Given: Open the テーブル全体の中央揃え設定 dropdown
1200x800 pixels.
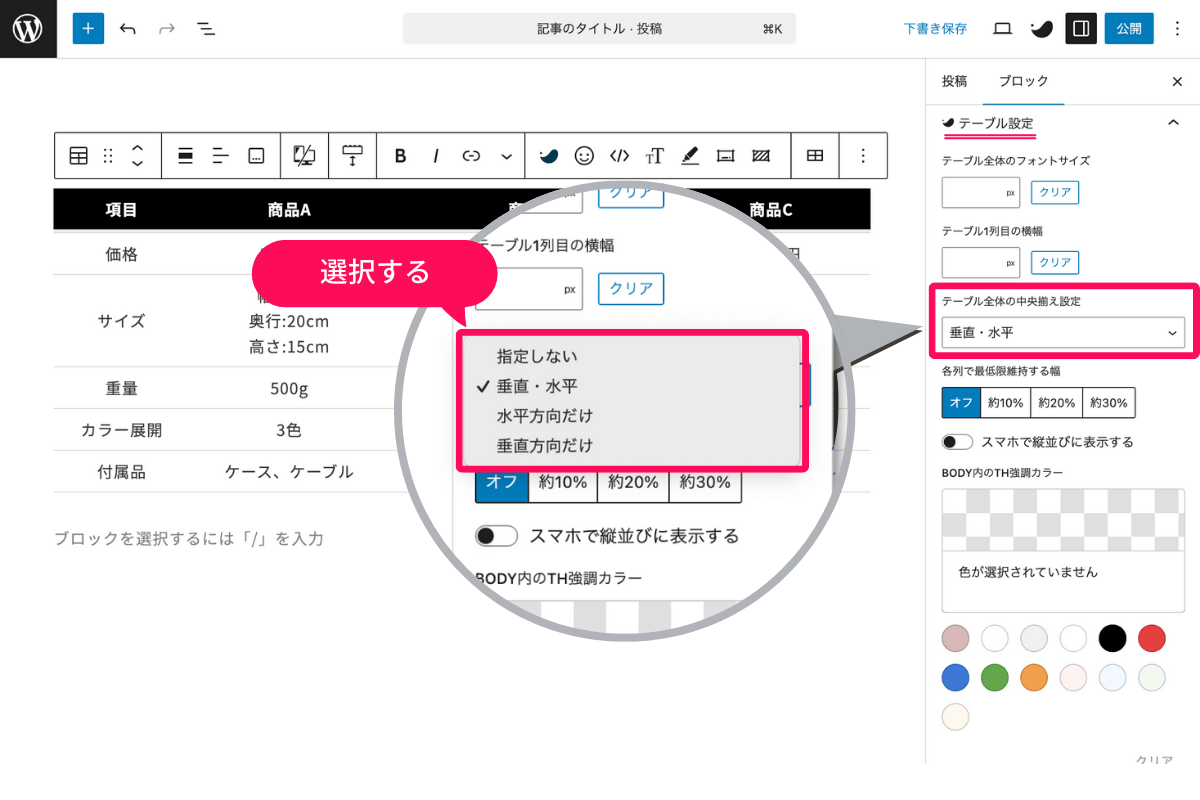Looking at the screenshot, I should pos(1063,332).
